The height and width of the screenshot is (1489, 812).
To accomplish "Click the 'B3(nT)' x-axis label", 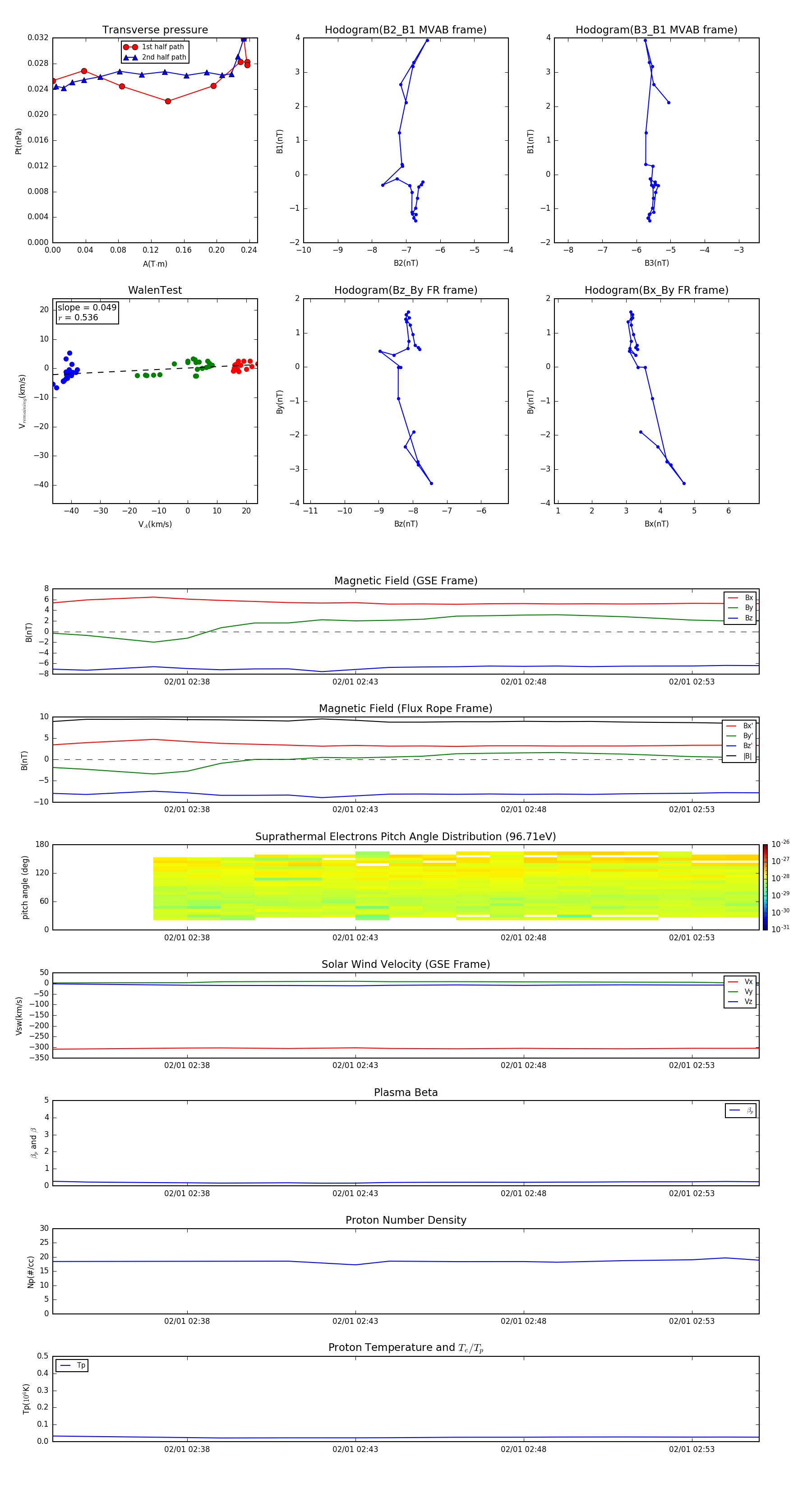I will click(656, 263).
